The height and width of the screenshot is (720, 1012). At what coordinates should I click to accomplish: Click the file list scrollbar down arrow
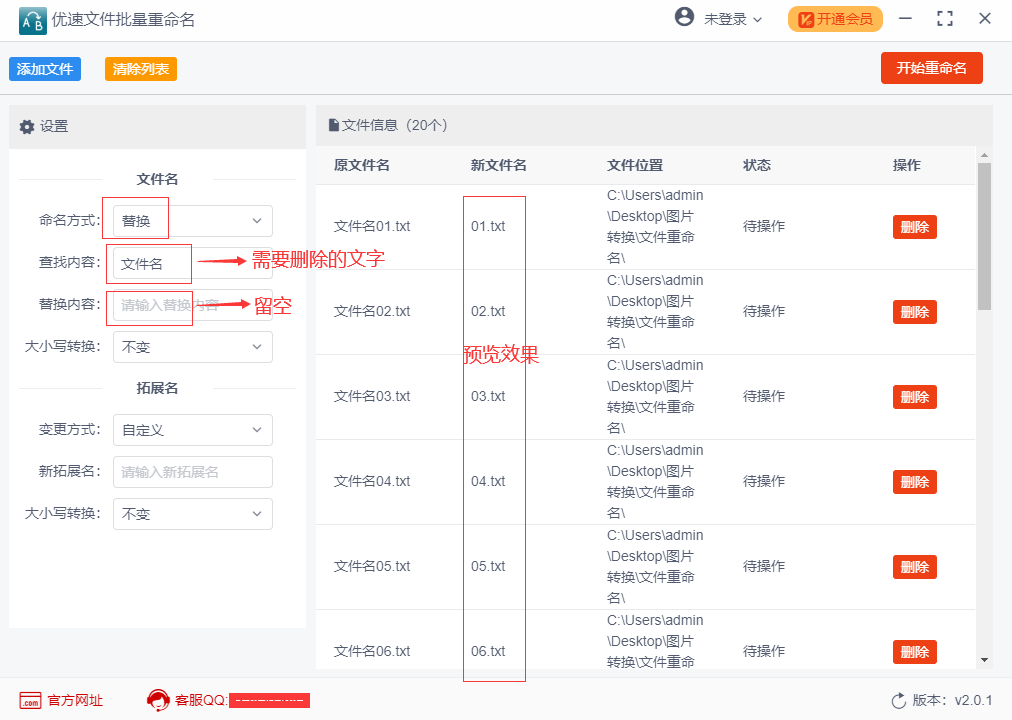984,660
